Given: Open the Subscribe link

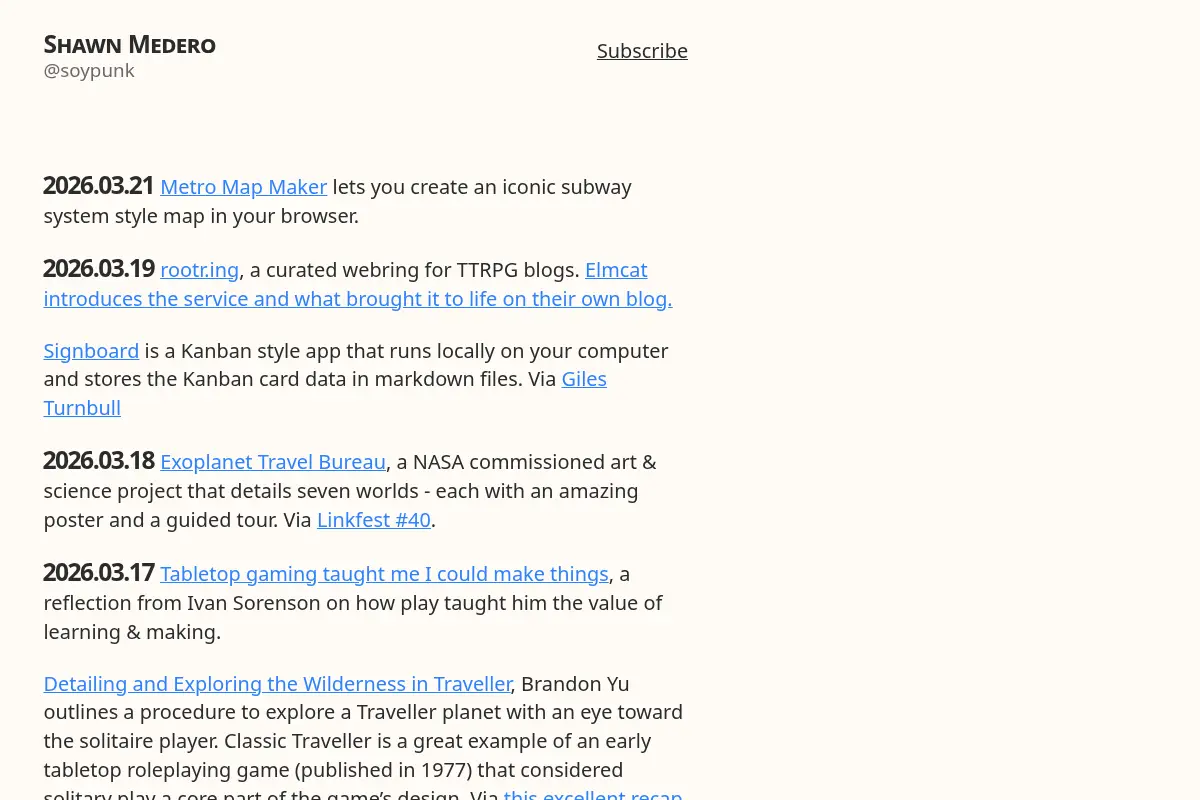Looking at the screenshot, I should pyautogui.click(x=642, y=51).
